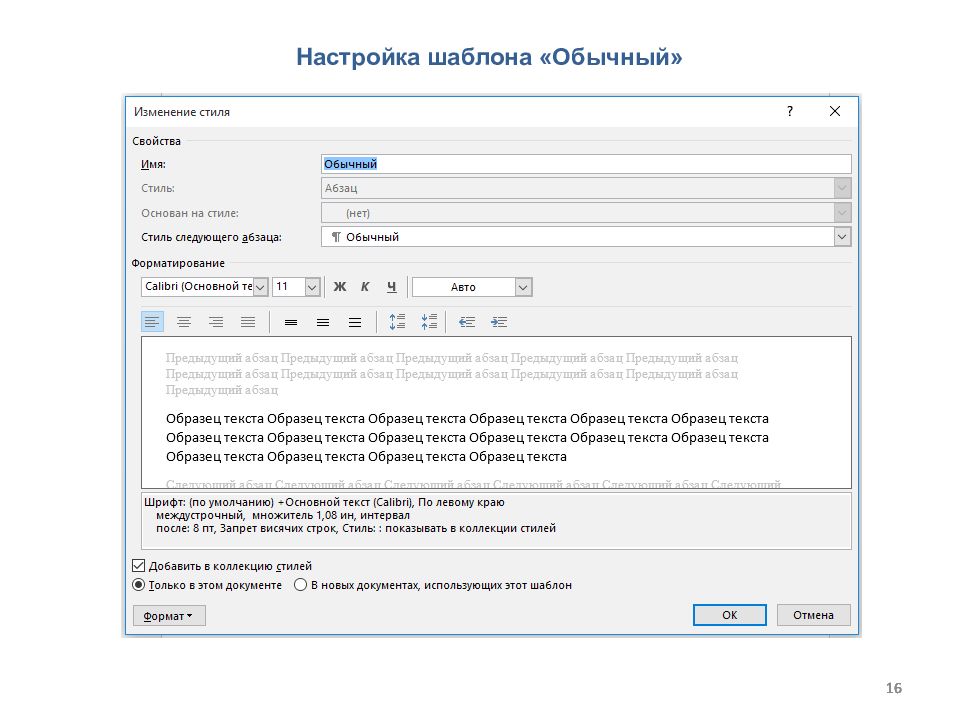The image size is (960, 720).
Task: Center-align the paragraph text
Action: 184,322
